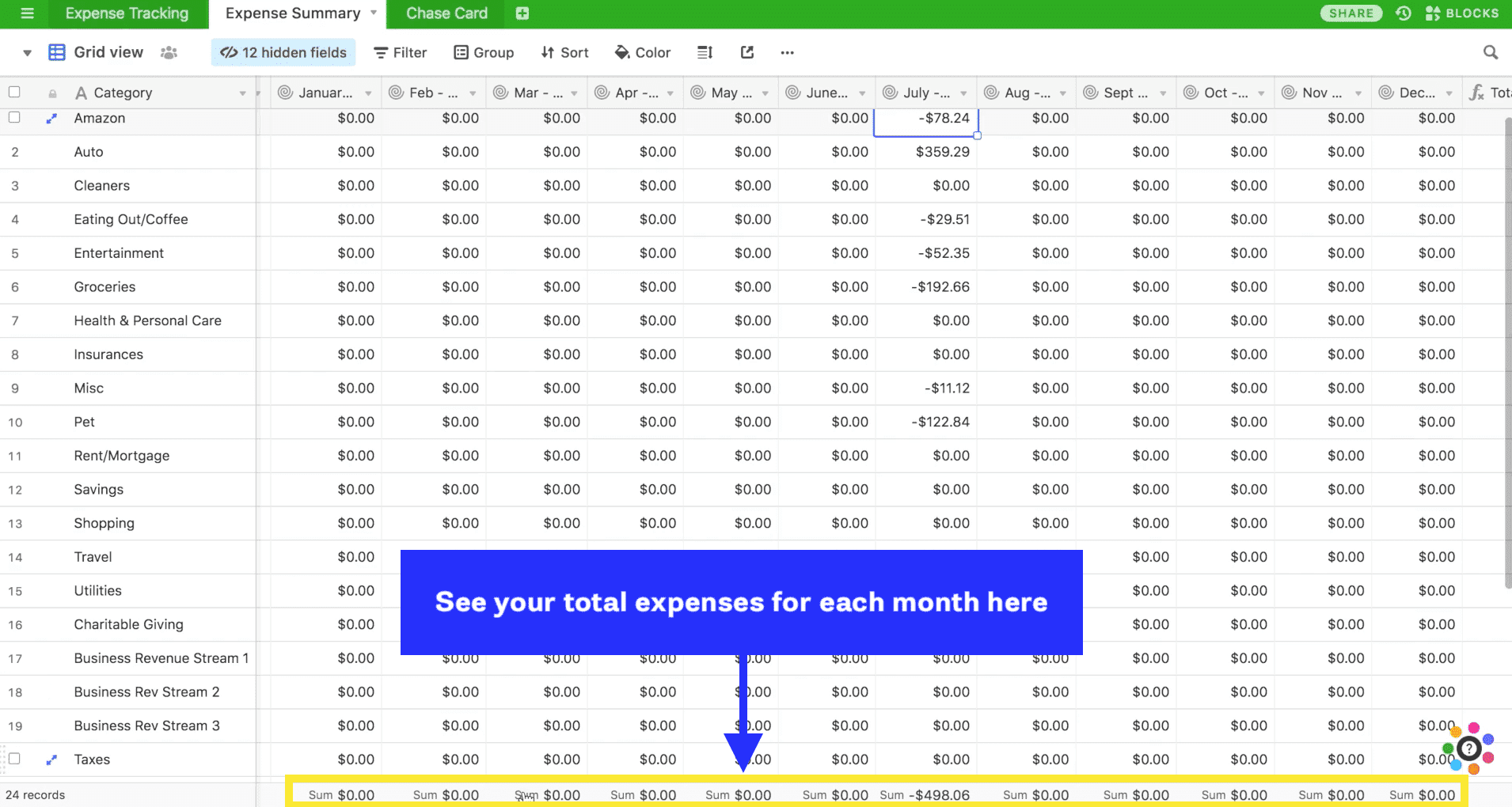Image resolution: width=1512 pixels, height=807 pixels.
Task: Select the Groceries July cell -$192.66
Action: [x=926, y=287]
